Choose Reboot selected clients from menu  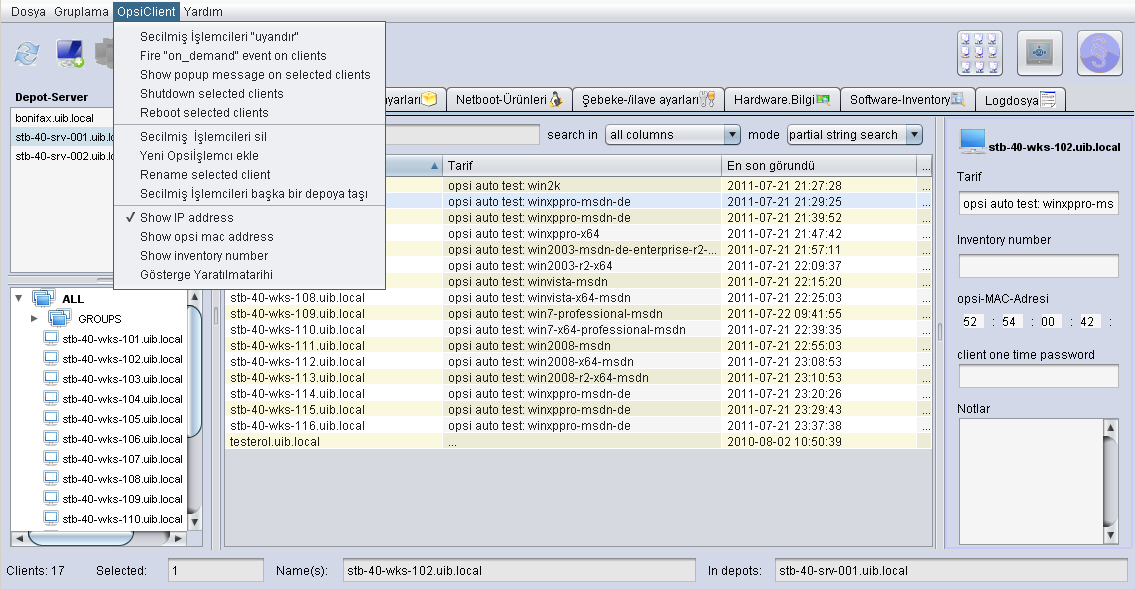coord(204,113)
